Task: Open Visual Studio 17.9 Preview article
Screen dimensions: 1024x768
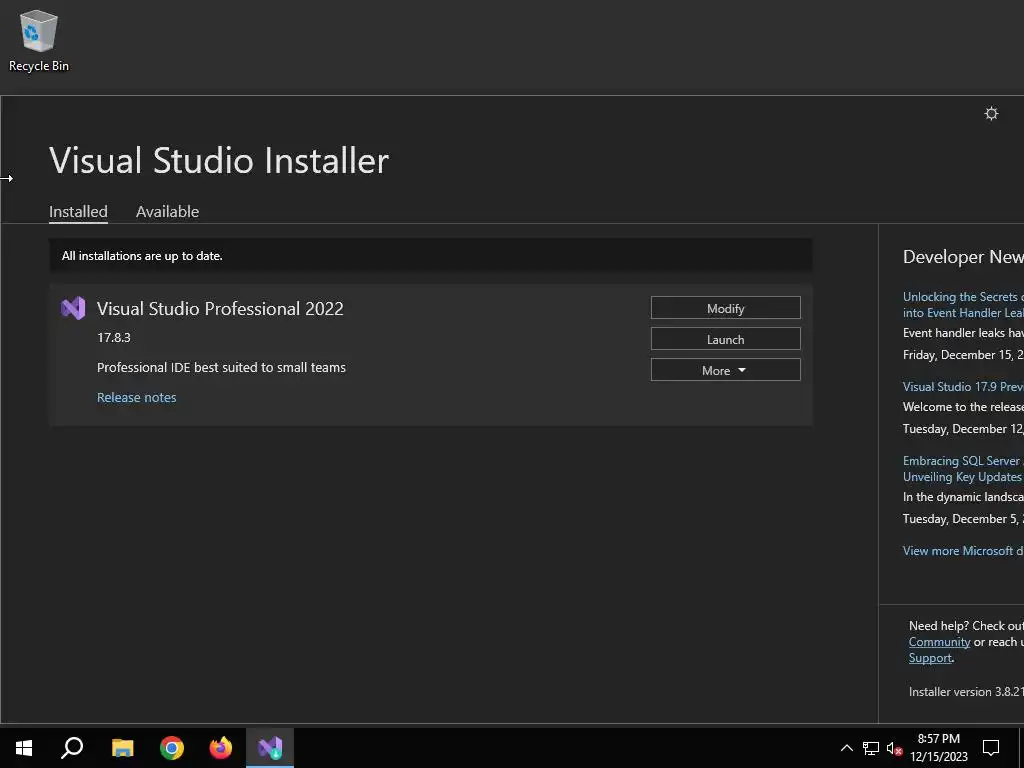Action: (963, 387)
